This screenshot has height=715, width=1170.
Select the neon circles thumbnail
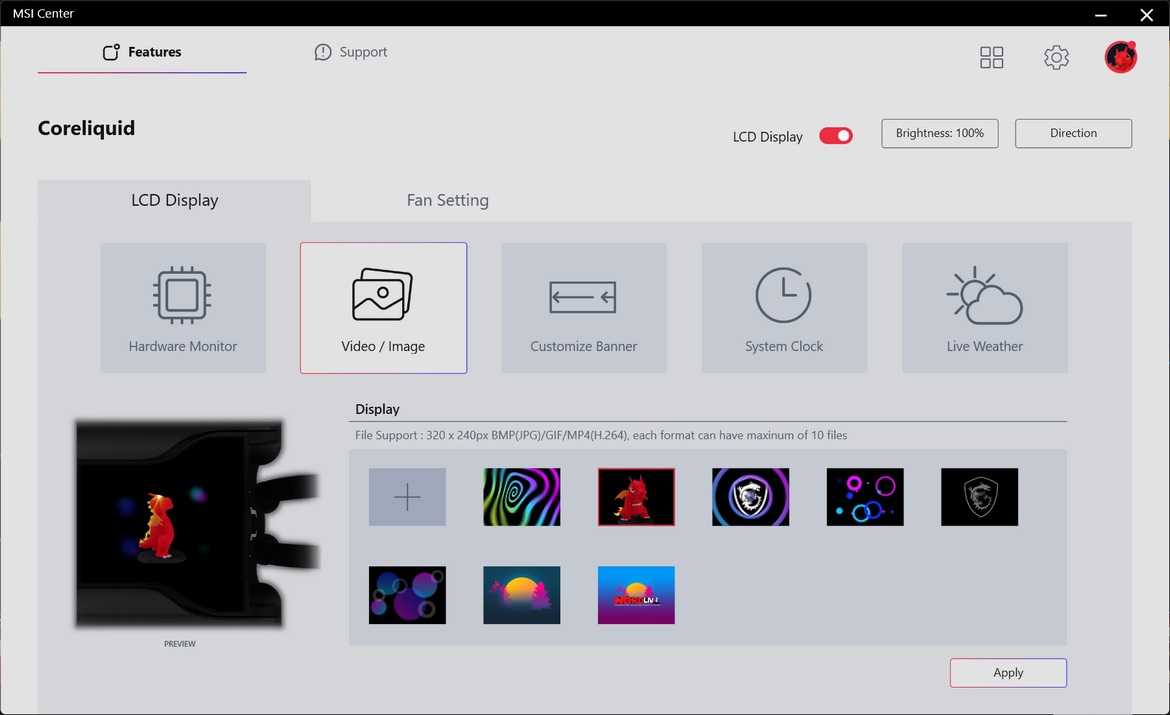coord(865,497)
